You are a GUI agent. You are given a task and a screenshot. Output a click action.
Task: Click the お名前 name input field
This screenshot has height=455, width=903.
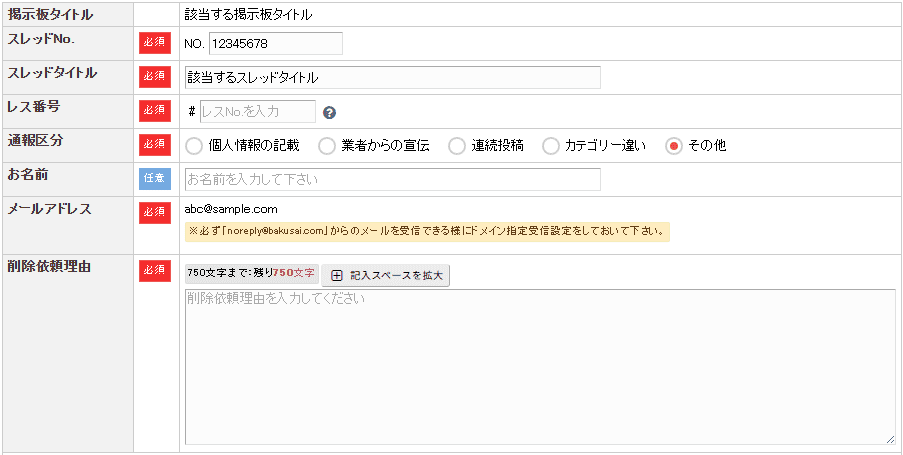point(393,180)
